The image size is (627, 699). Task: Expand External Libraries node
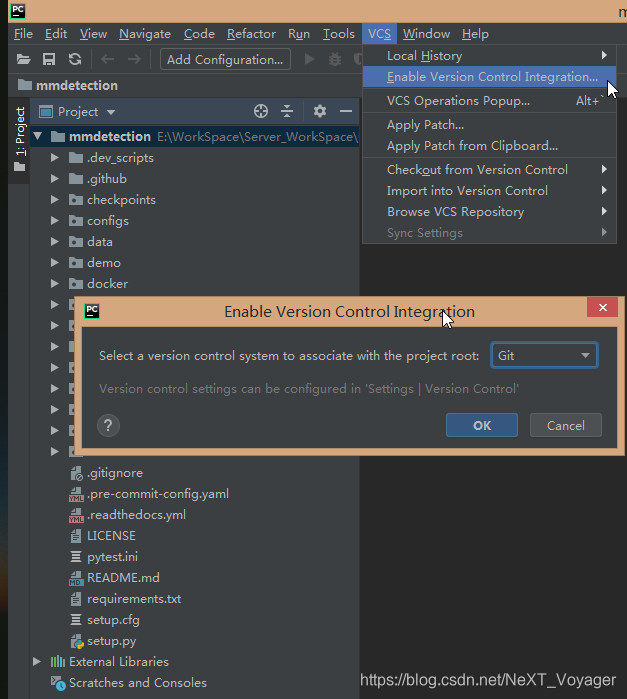37,662
